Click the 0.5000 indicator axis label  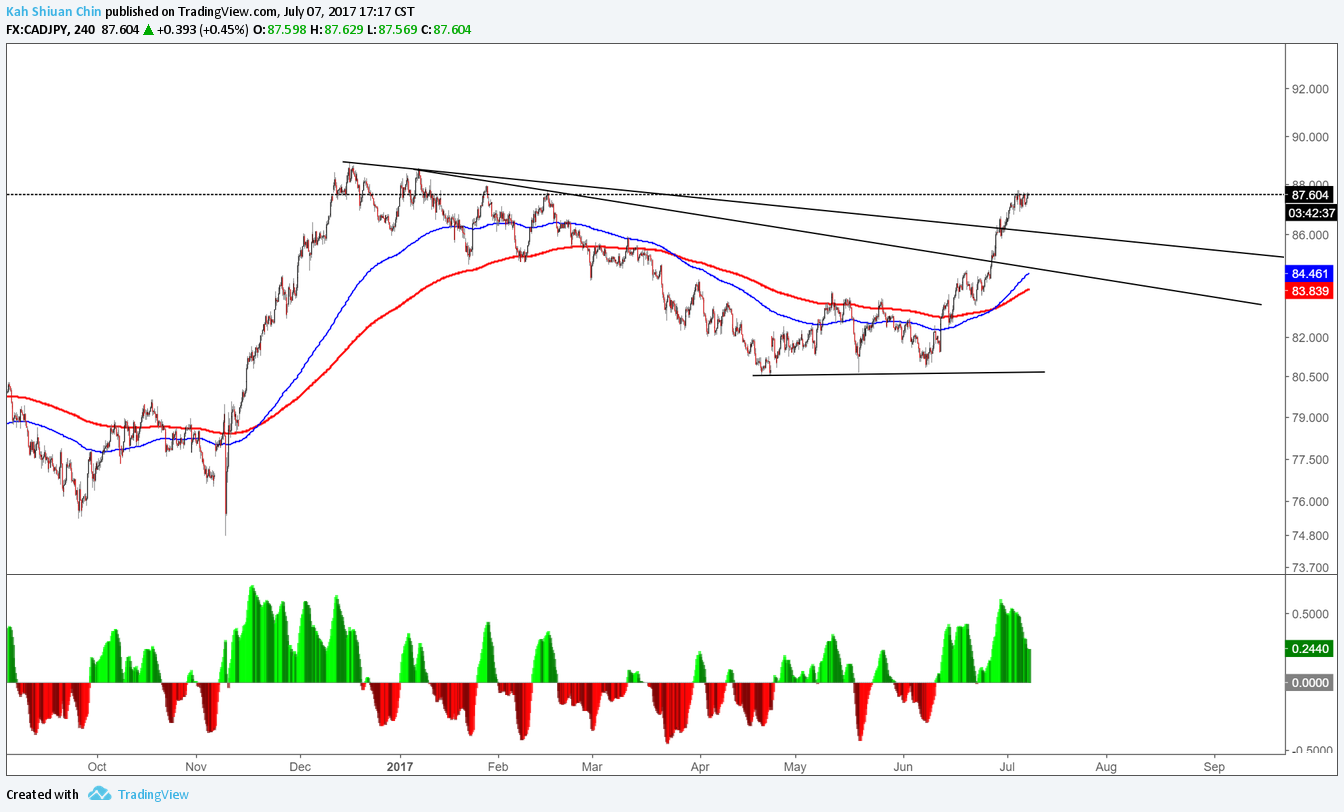pos(1312,614)
